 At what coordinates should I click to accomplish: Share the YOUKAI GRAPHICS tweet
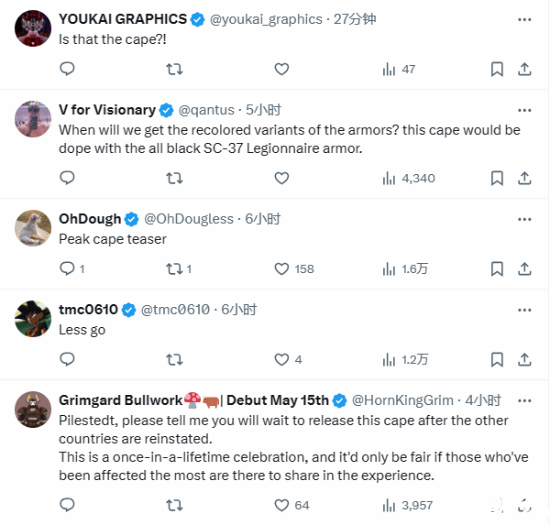coord(524,69)
